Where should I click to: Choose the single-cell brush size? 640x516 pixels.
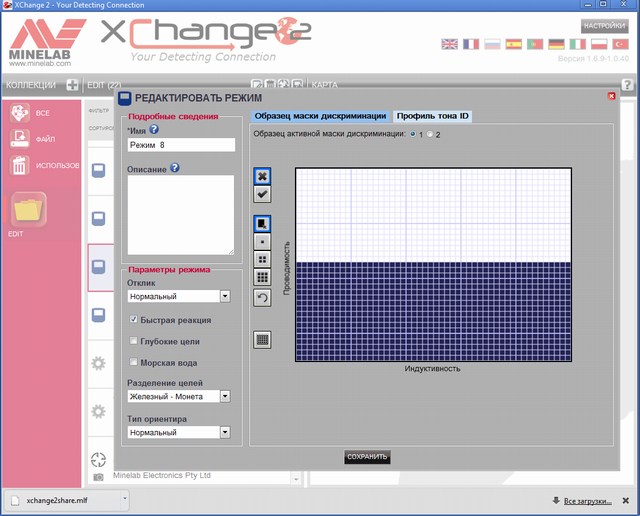[x=262, y=241]
